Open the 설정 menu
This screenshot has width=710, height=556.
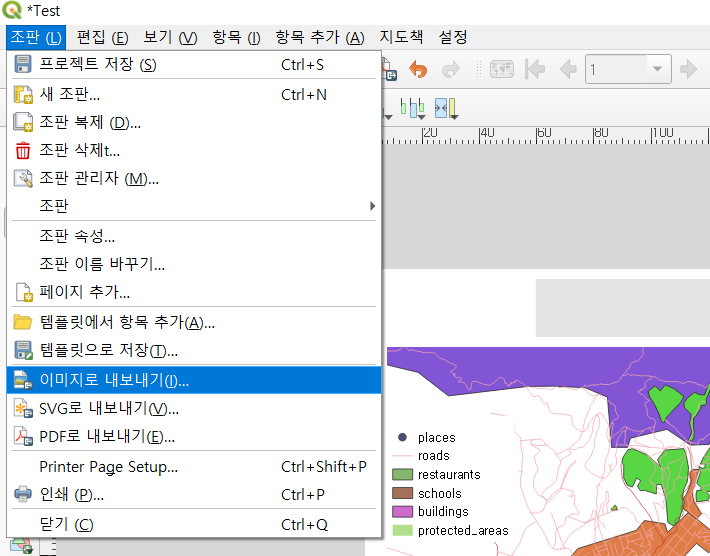click(452, 37)
